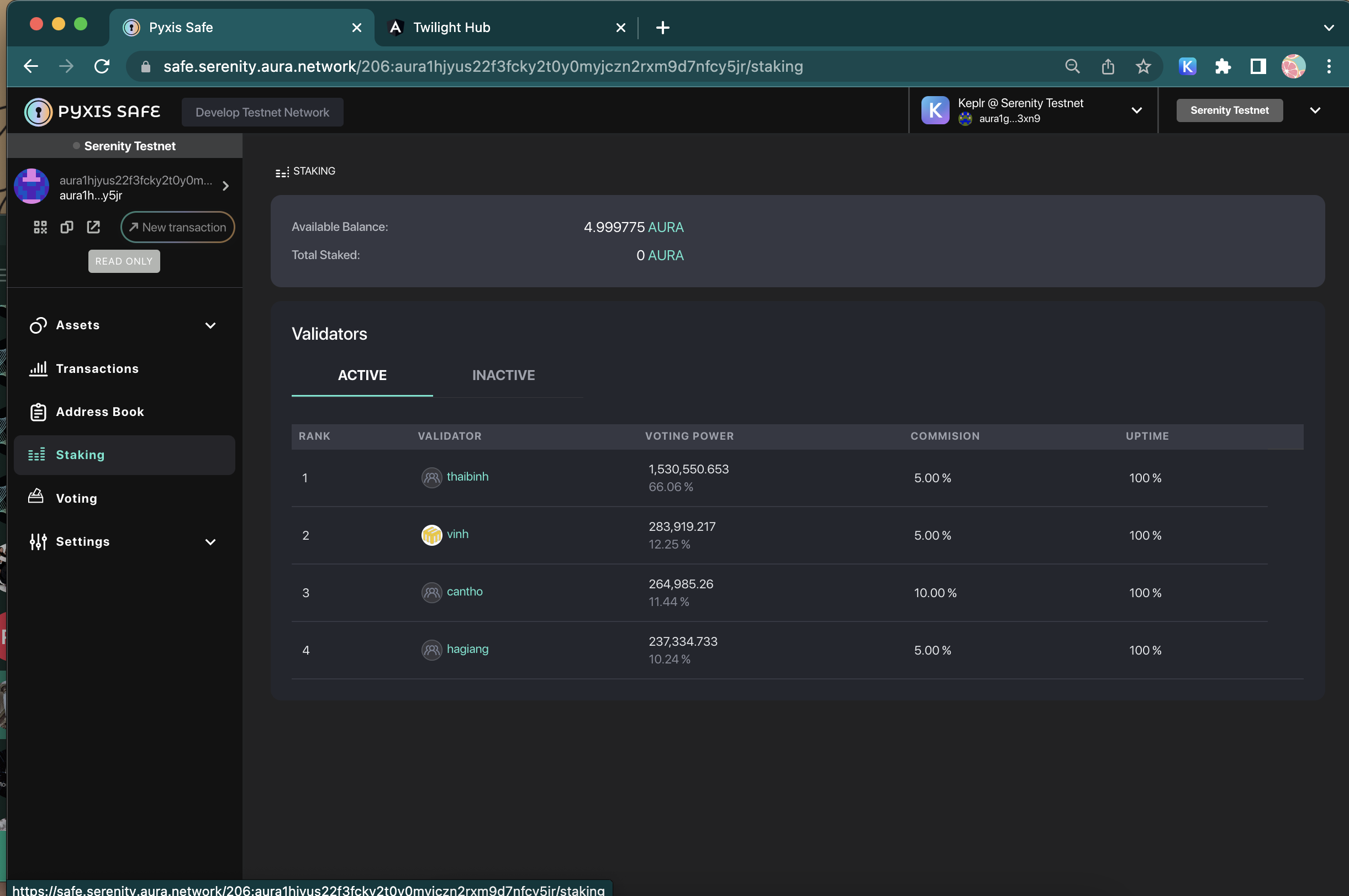Click the Develop Testnet Network label
Viewport: 1349px width, 896px height.
pos(262,112)
